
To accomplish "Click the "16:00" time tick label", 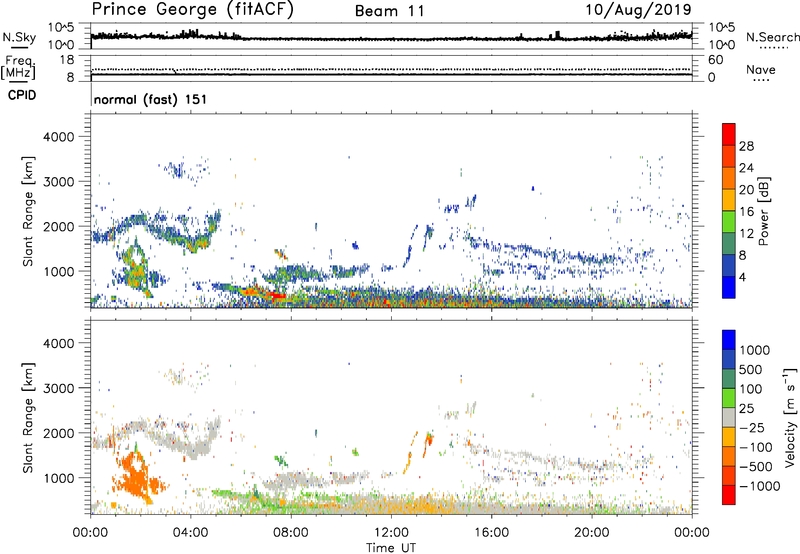I will 491,533.
